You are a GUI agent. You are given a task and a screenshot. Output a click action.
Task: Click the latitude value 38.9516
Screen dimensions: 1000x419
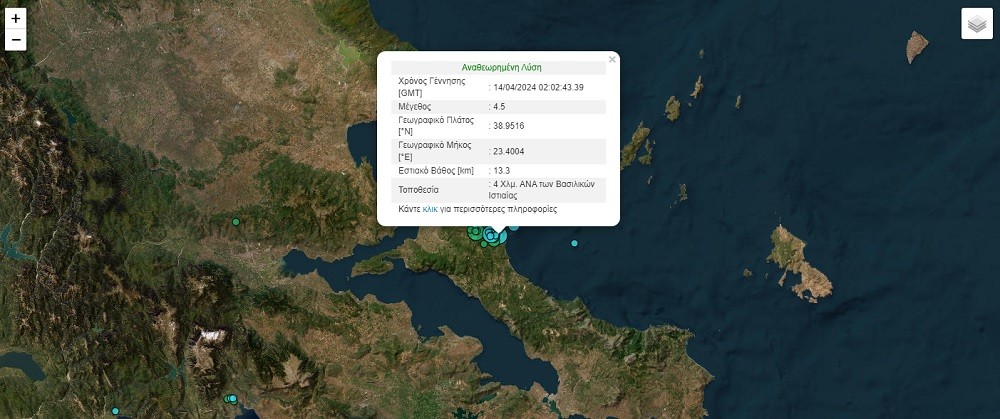click(x=510, y=125)
